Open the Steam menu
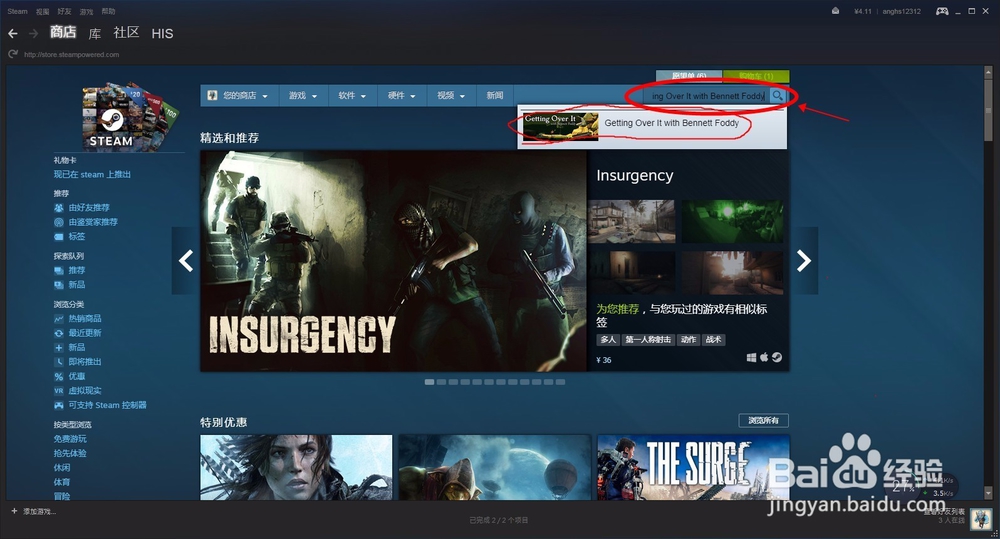 tap(17, 11)
